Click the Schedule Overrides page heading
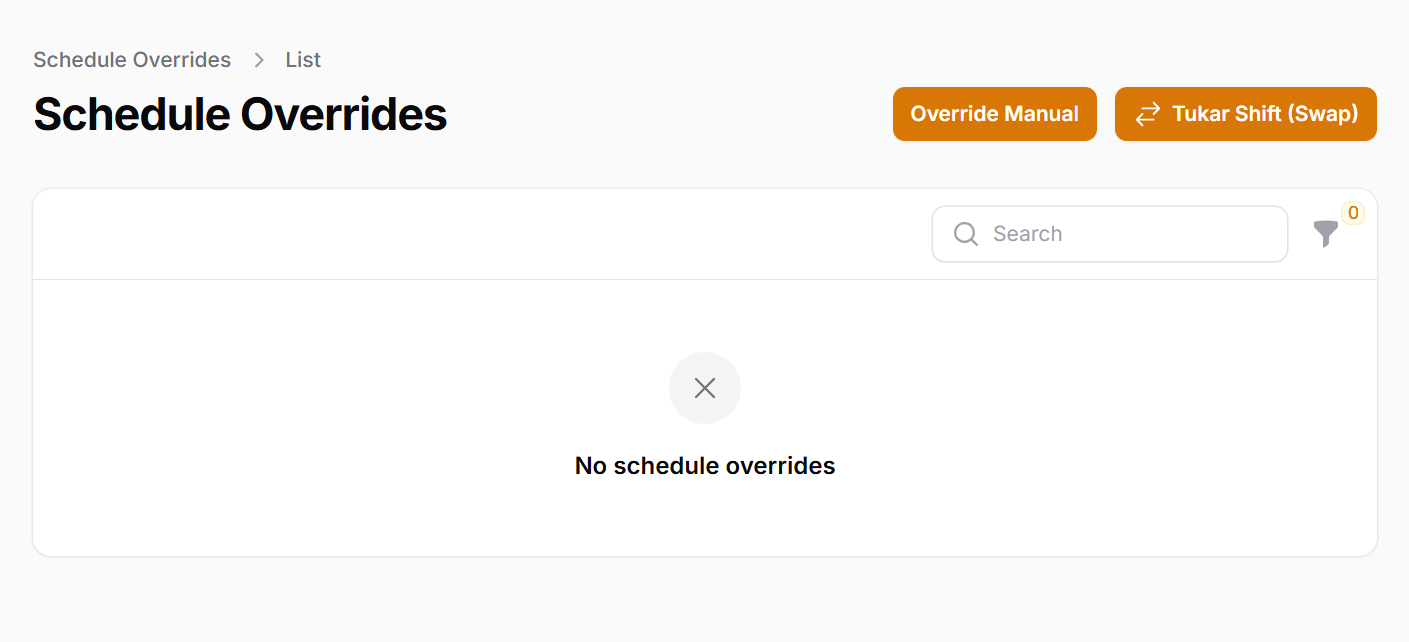This screenshot has width=1409, height=642. click(x=240, y=114)
